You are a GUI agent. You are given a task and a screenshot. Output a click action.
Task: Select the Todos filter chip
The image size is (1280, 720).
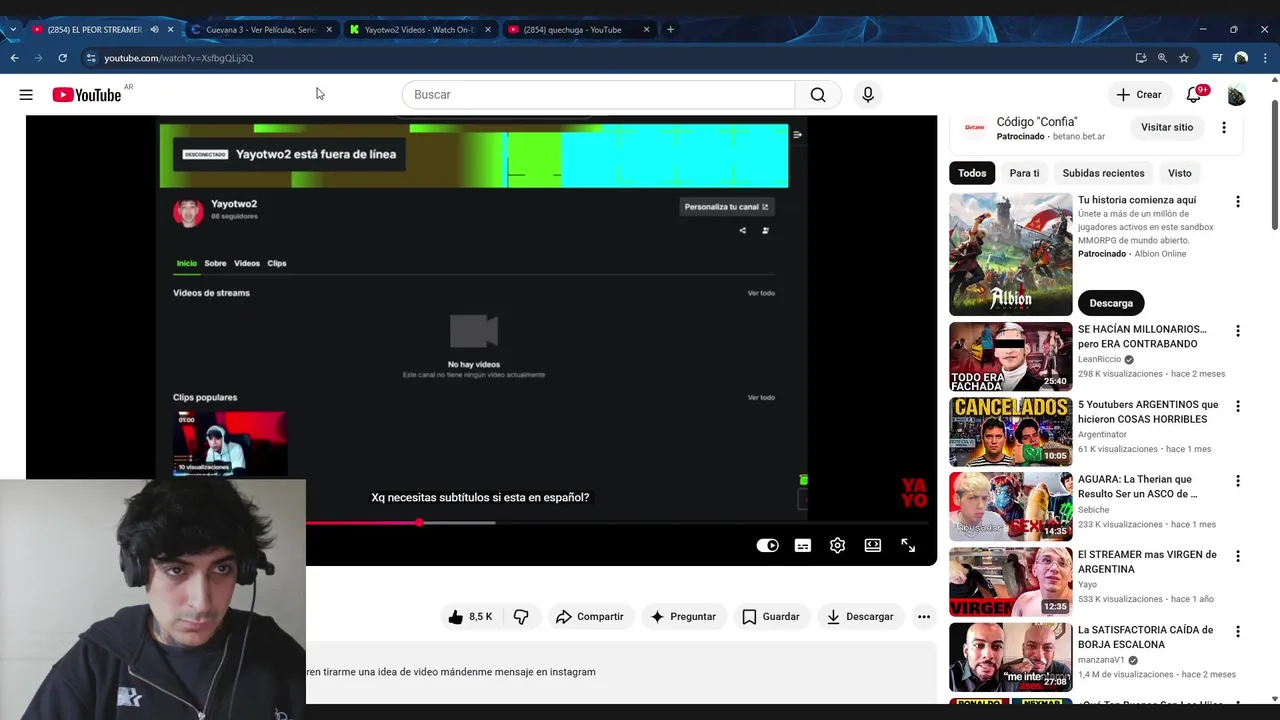click(972, 173)
